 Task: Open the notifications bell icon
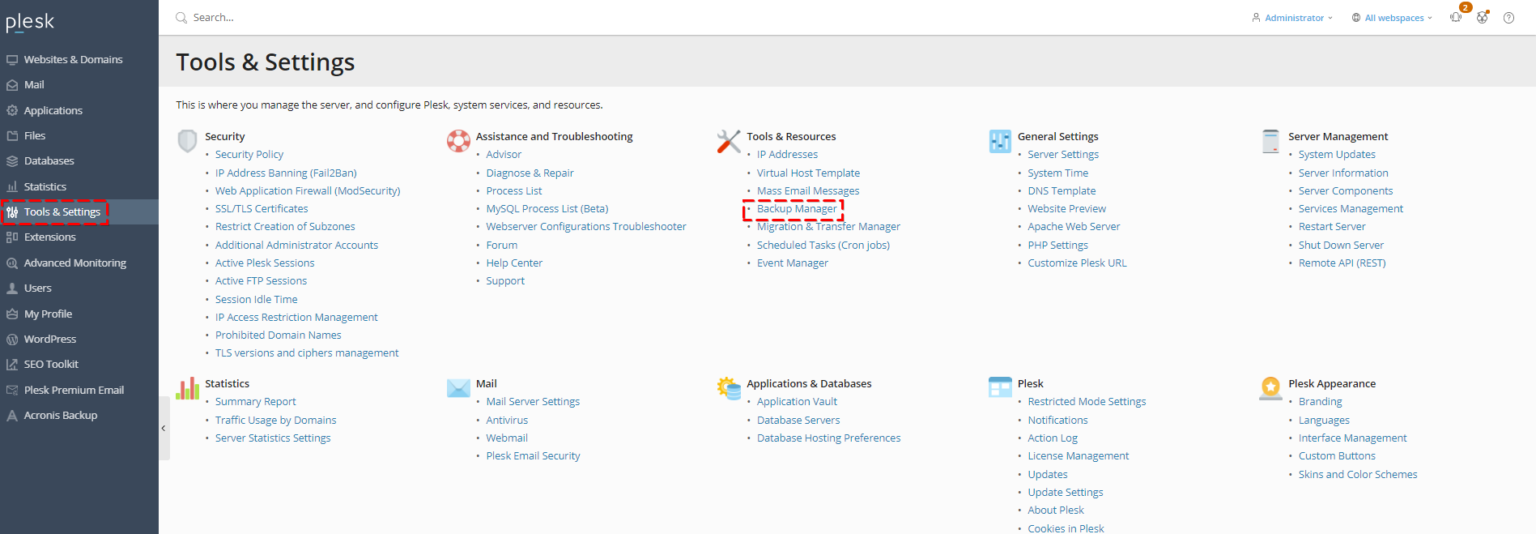pos(1456,17)
